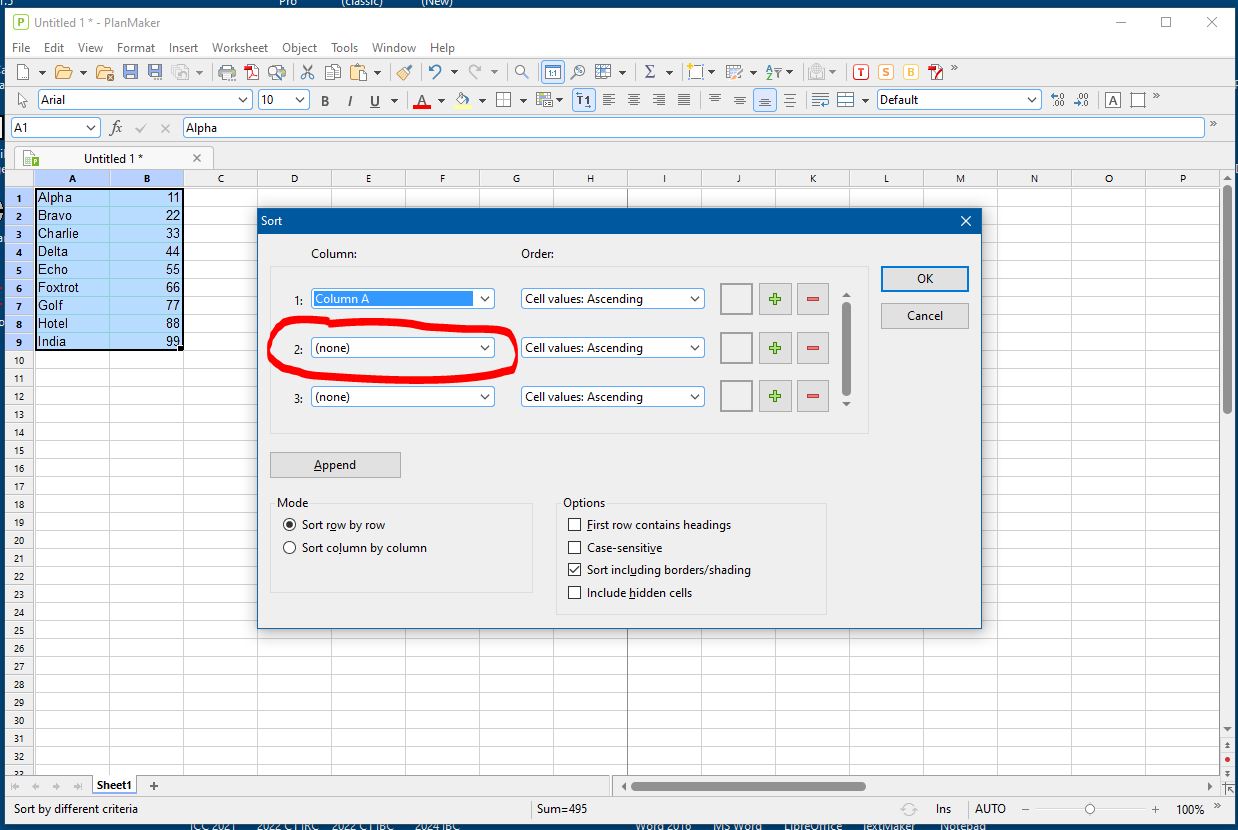Click the Cut scissors icon

(307, 72)
